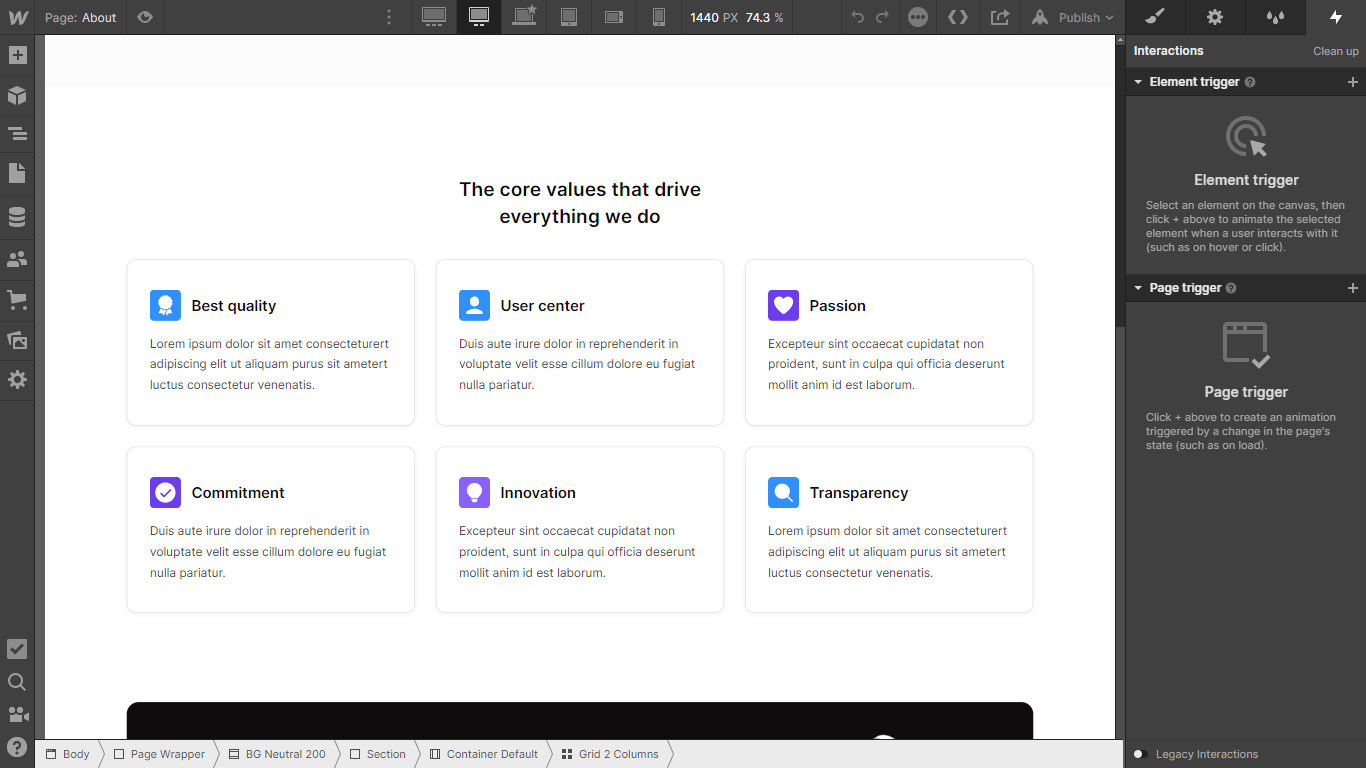Toggle Legacy Interactions at panel bottom
This screenshot has height=768, width=1366.
pos(1139,754)
